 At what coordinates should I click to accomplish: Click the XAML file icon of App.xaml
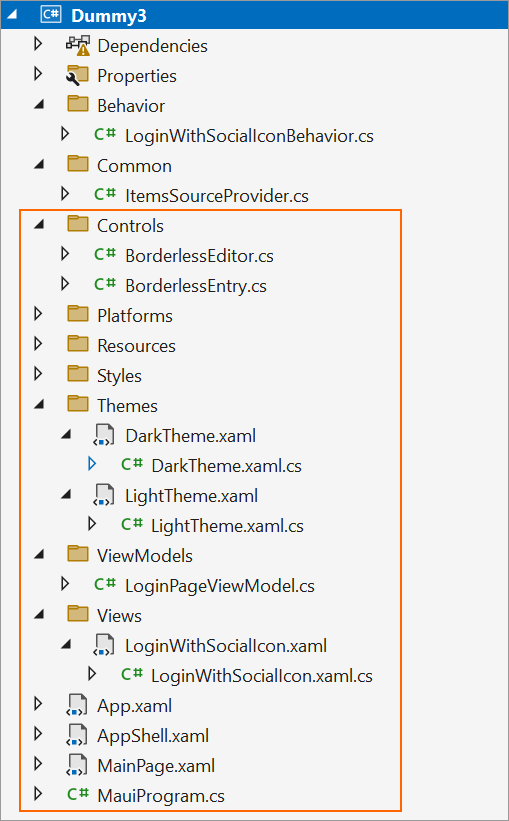coord(76,705)
